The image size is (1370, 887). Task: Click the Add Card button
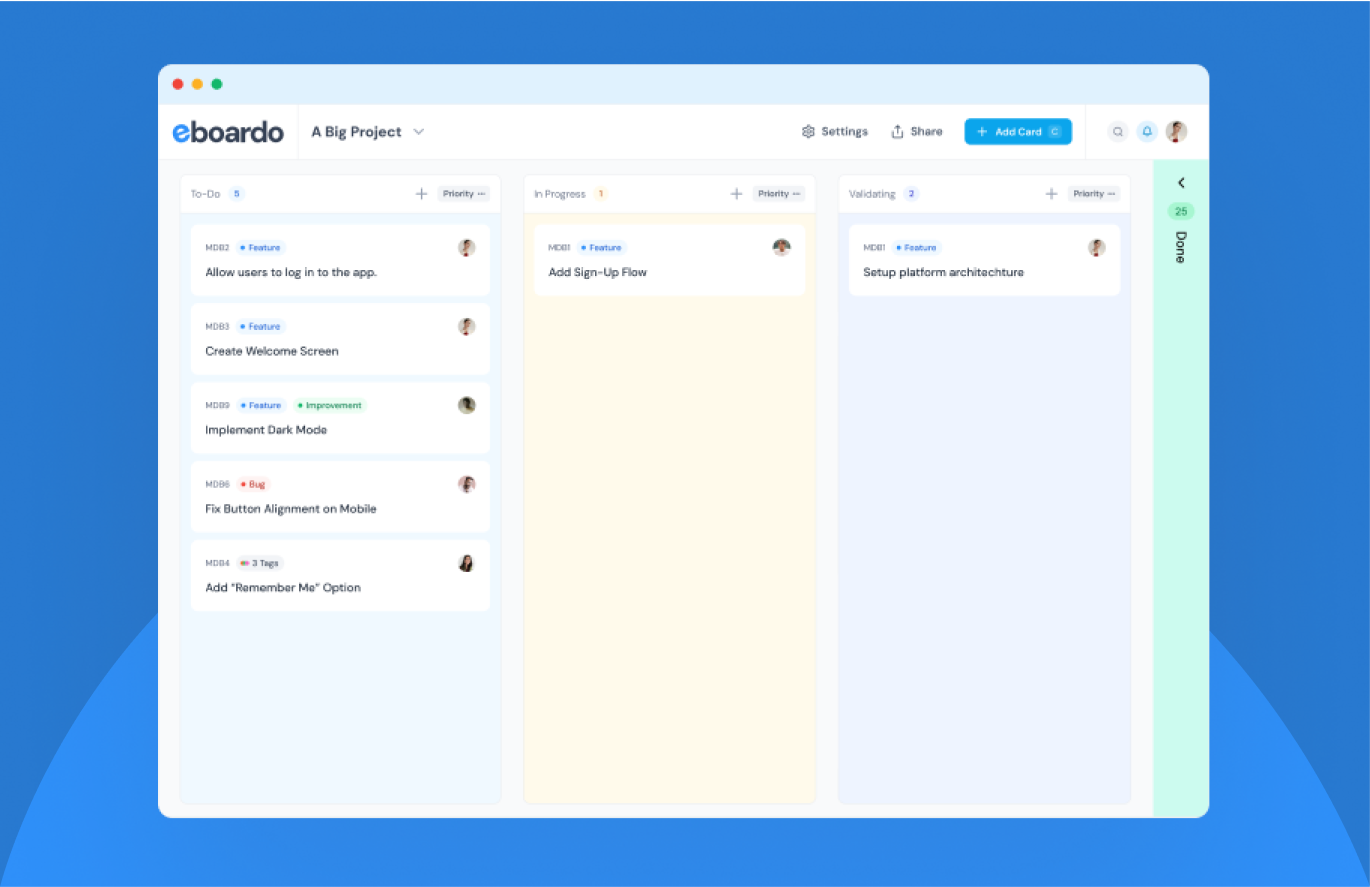(1018, 132)
